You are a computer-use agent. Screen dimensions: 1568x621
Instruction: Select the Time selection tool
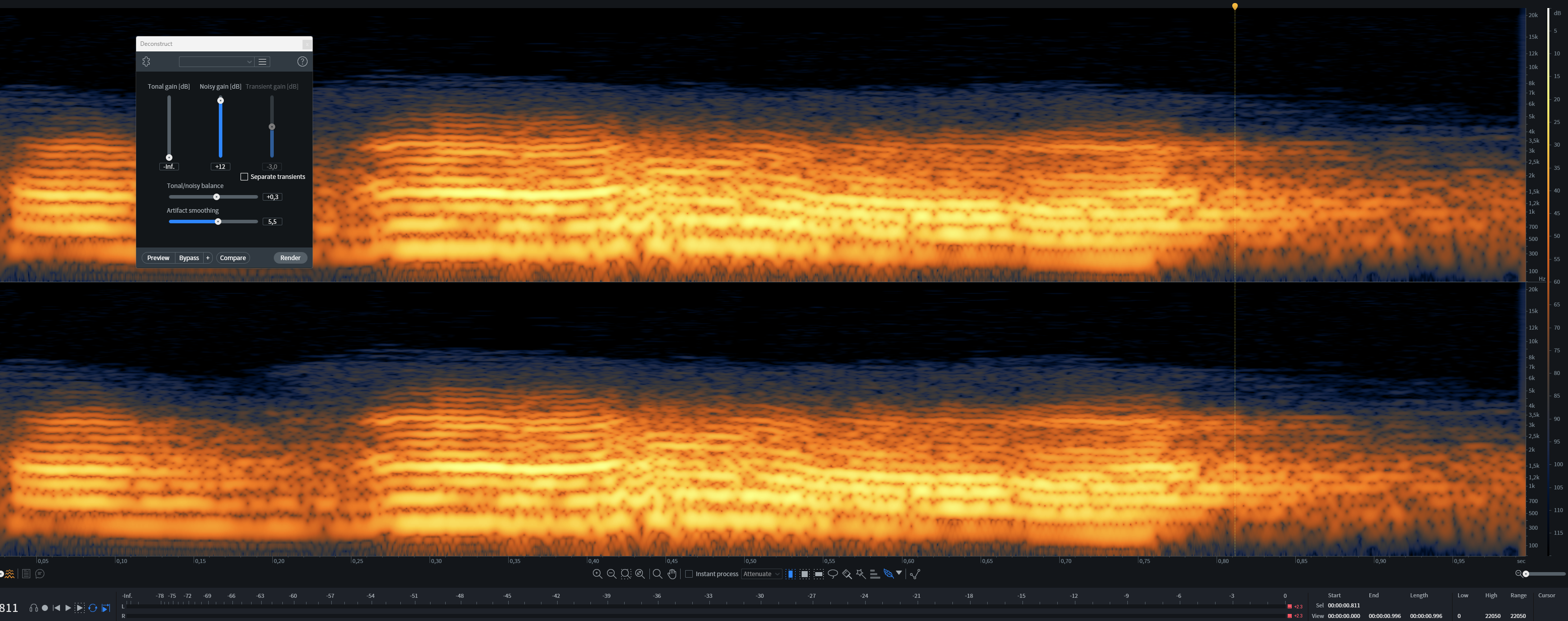click(790, 574)
